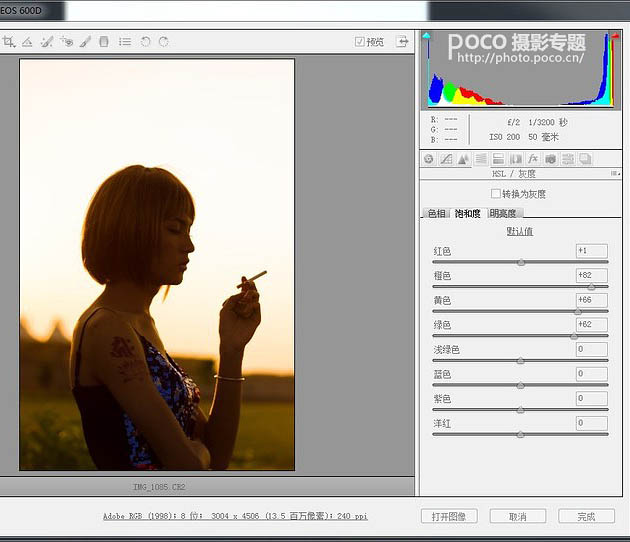630x542 pixels.
Task: Click the 红色 value input field
Action: point(591,250)
